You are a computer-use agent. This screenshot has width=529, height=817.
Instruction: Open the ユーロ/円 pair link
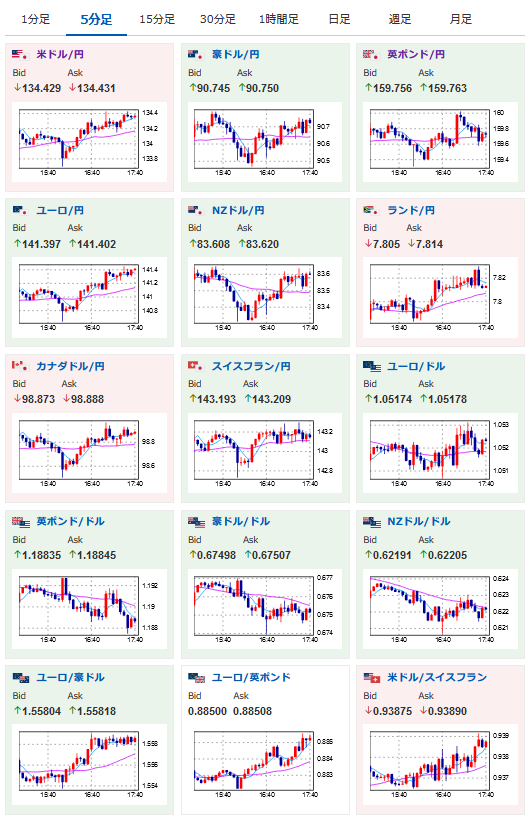tap(60, 211)
